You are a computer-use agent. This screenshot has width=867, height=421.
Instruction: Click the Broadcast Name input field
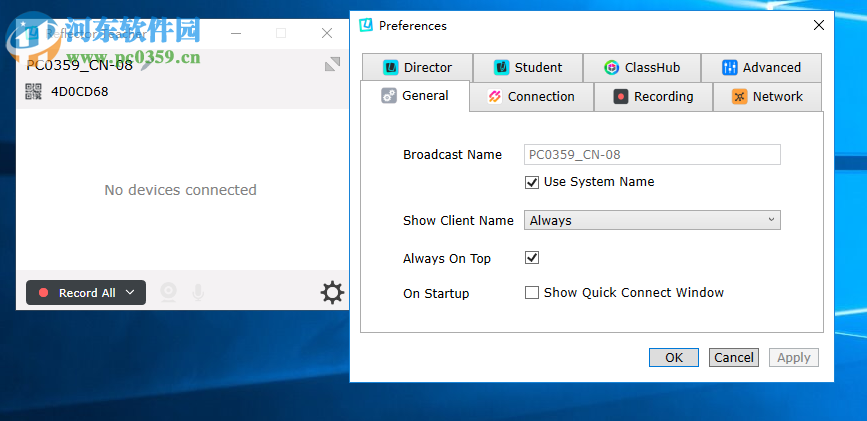tap(652, 155)
